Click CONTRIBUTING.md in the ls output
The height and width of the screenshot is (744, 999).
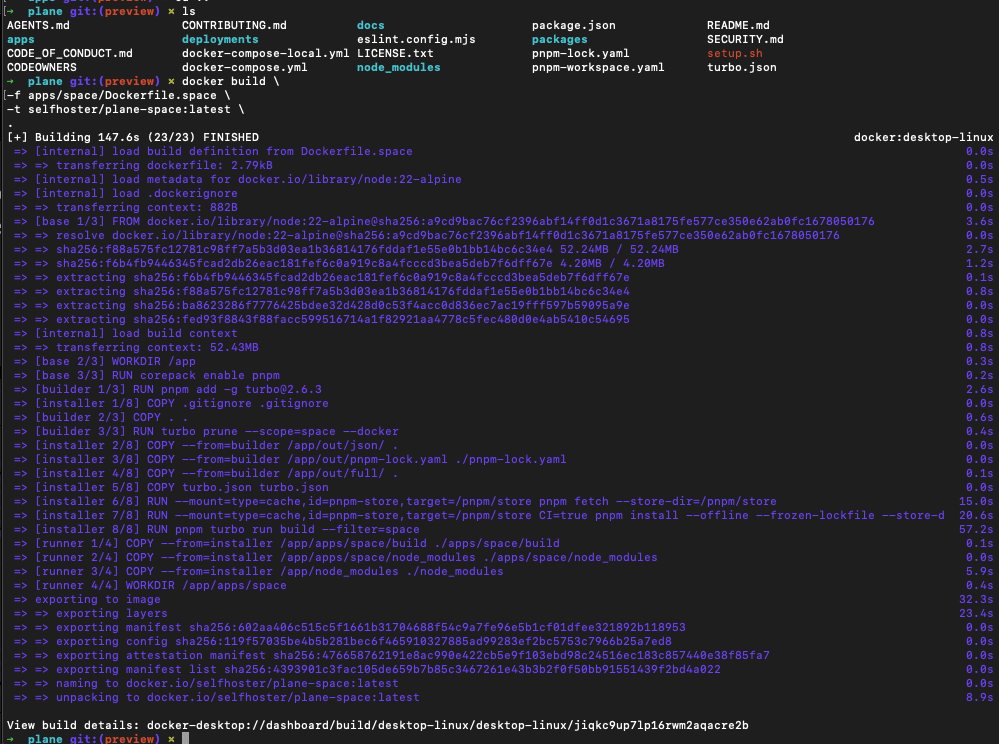click(x=234, y=25)
